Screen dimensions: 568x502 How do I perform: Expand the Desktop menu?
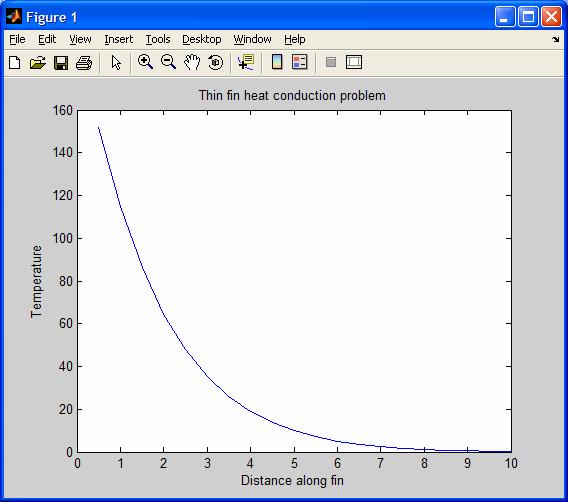[201, 39]
